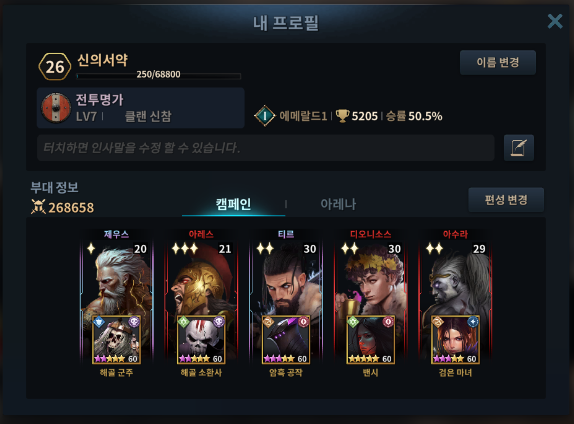
Task: Select the 검은 마녀 unit icon
Action: coord(455,339)
